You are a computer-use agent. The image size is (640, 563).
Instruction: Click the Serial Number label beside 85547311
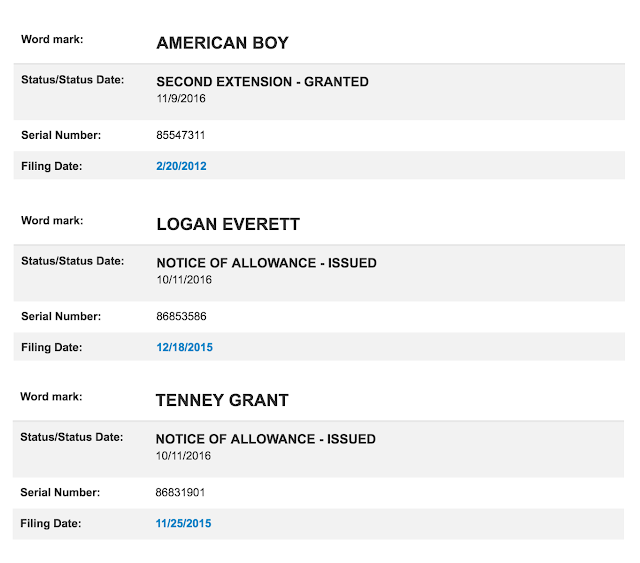(x=61, y=135)
